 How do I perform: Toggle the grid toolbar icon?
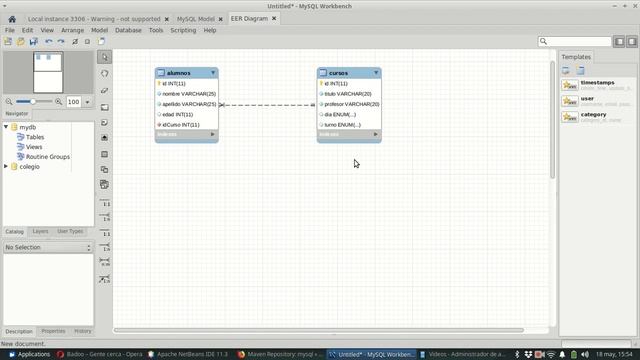tap(75, 41)
